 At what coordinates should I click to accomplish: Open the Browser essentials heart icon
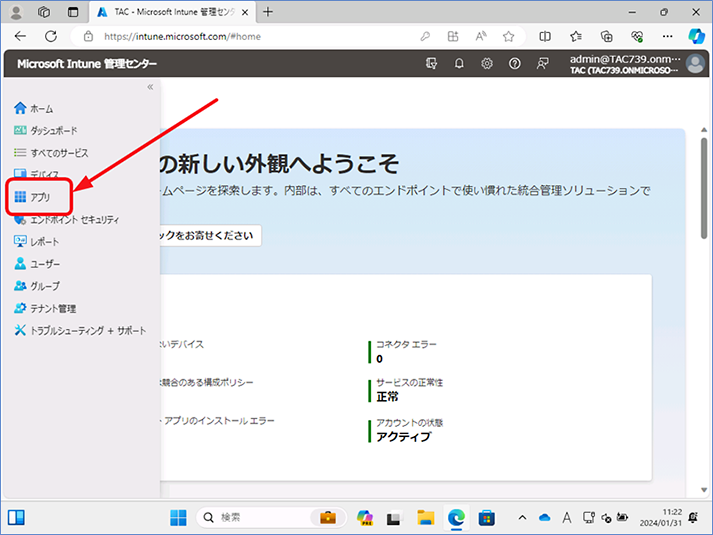click(637, 36)
